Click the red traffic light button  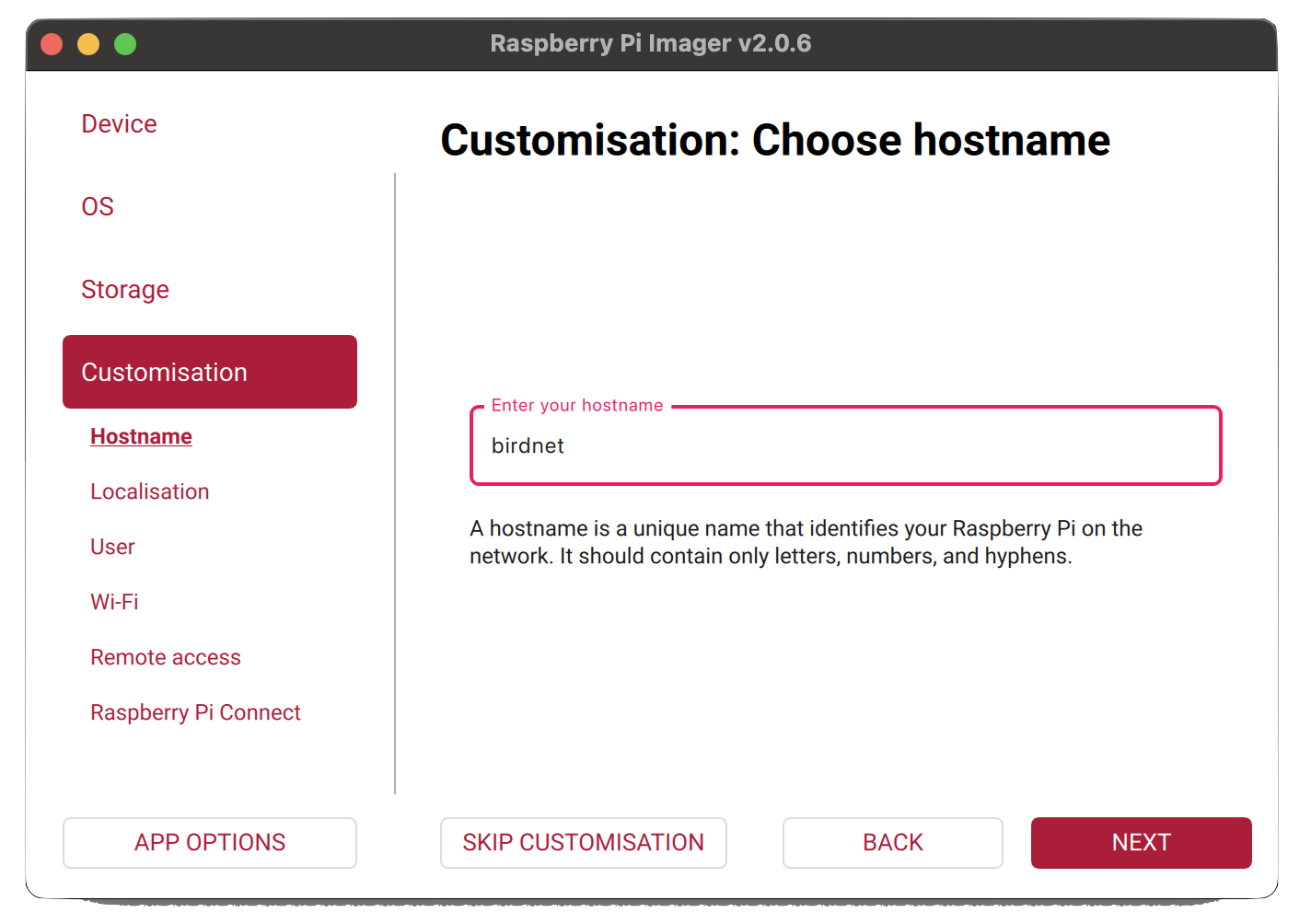[52, 43]
